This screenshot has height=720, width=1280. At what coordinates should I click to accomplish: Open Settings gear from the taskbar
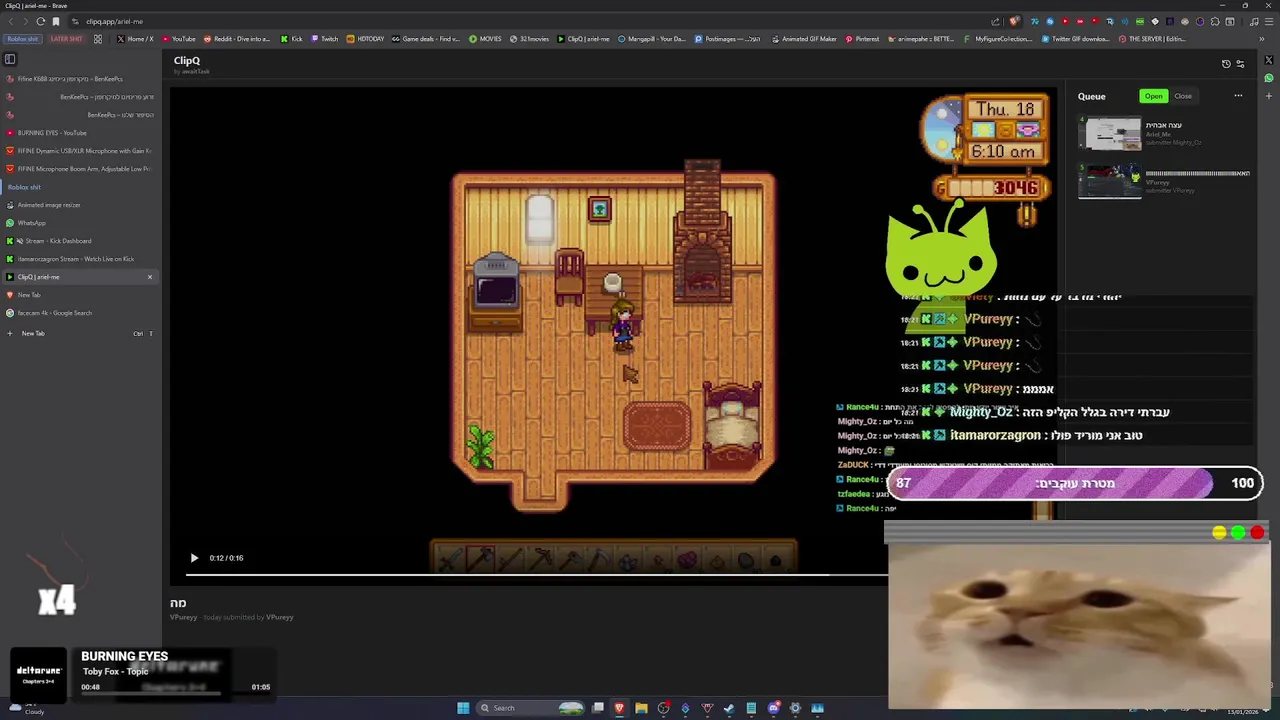pyautogui.click(x=795, y=708)
